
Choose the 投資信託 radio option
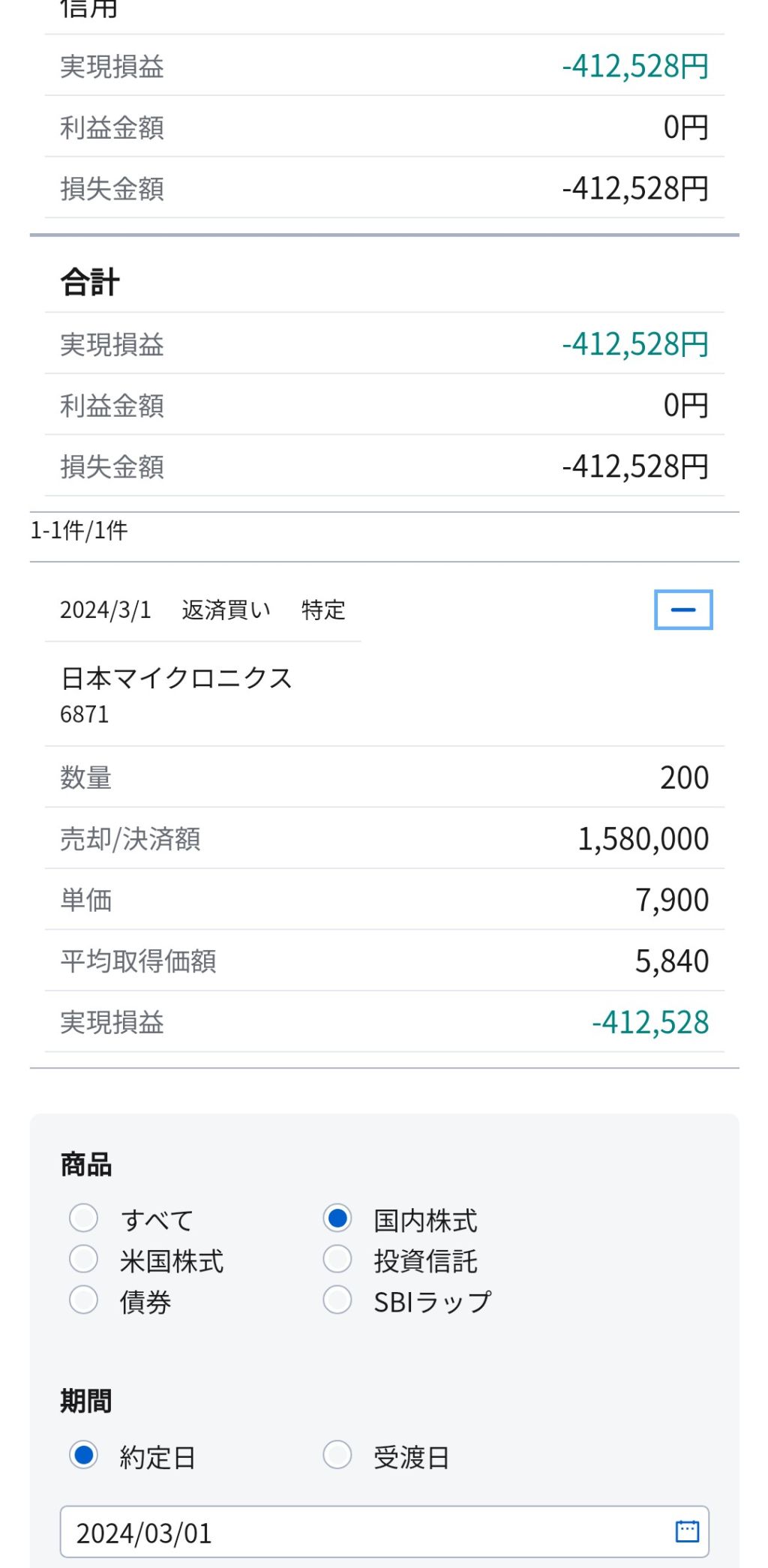337,1260
